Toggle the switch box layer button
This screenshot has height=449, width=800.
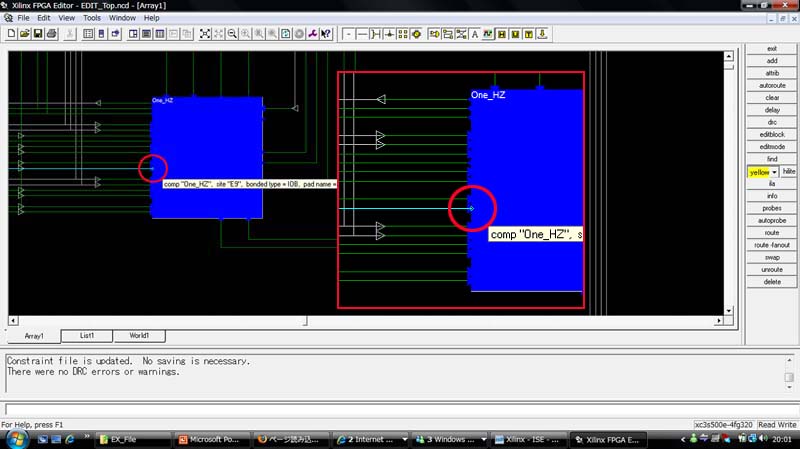376,34
